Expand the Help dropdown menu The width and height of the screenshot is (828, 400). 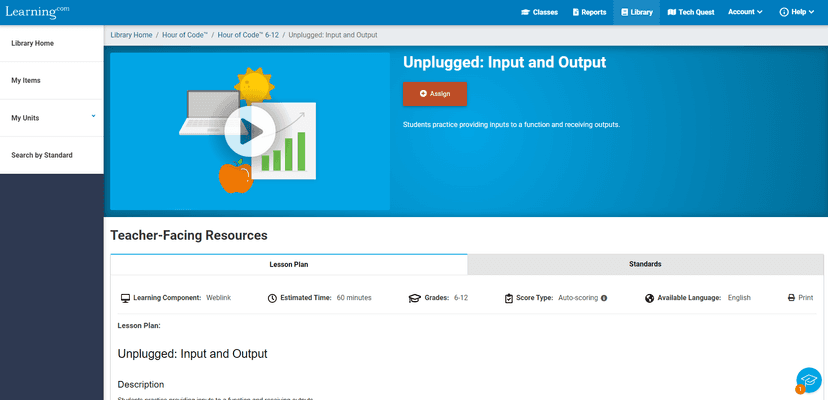pyautogui.click(x=797, y=12)
